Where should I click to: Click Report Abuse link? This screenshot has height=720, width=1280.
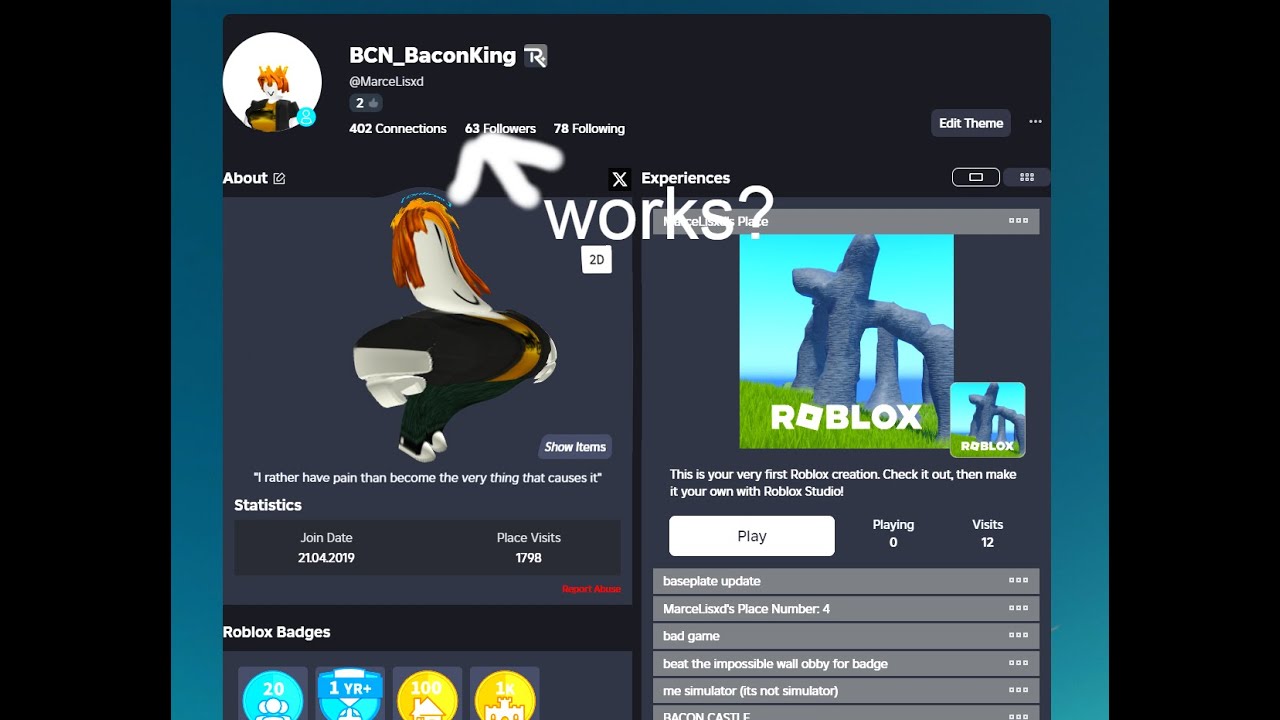point(591,589)
